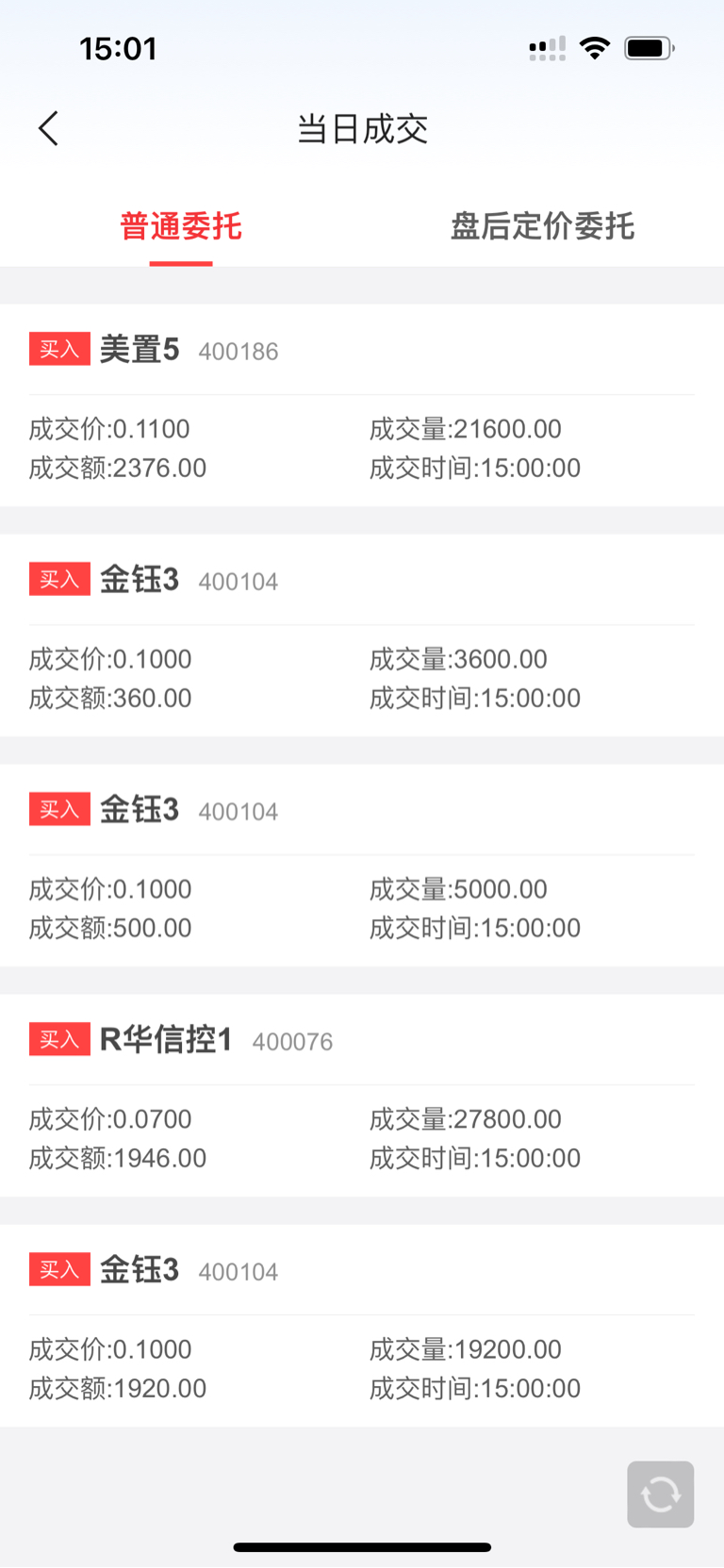Open 金钰3 record with volume 19200.00
The width and height of the screenshot is (724, 1568).
point(362,1326)
